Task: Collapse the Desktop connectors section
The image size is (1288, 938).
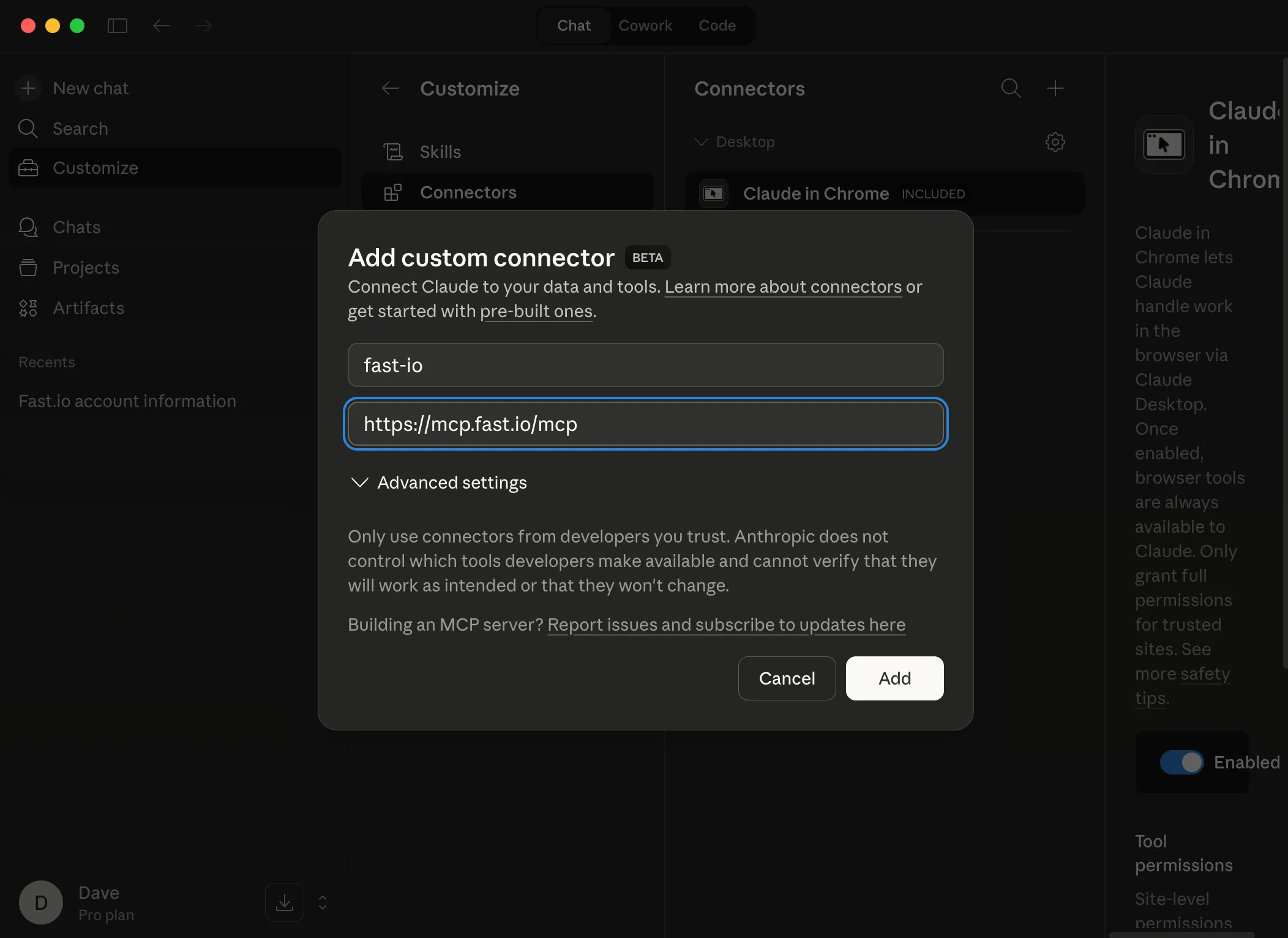Action: tap(702, 142)
